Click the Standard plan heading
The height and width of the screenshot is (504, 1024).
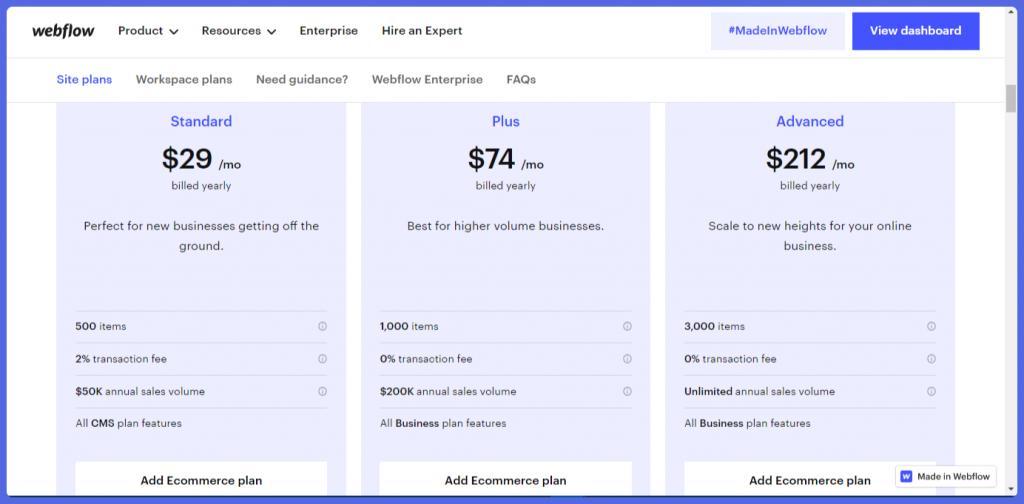[201, 121]
